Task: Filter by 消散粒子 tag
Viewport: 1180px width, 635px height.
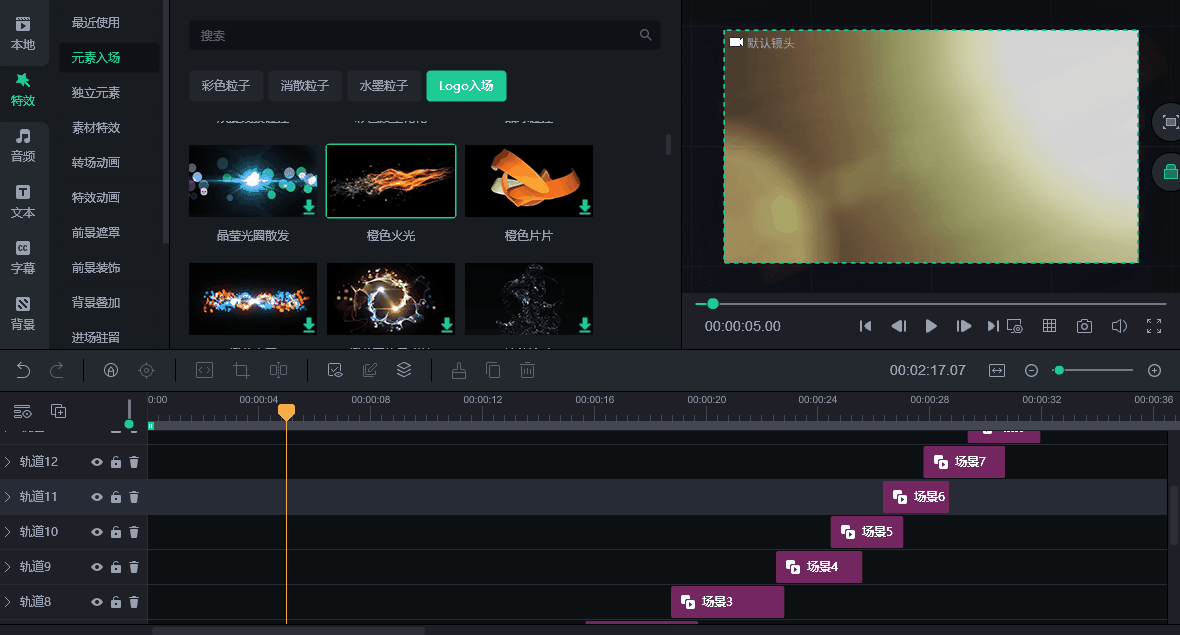Action: tap(305, 86)
